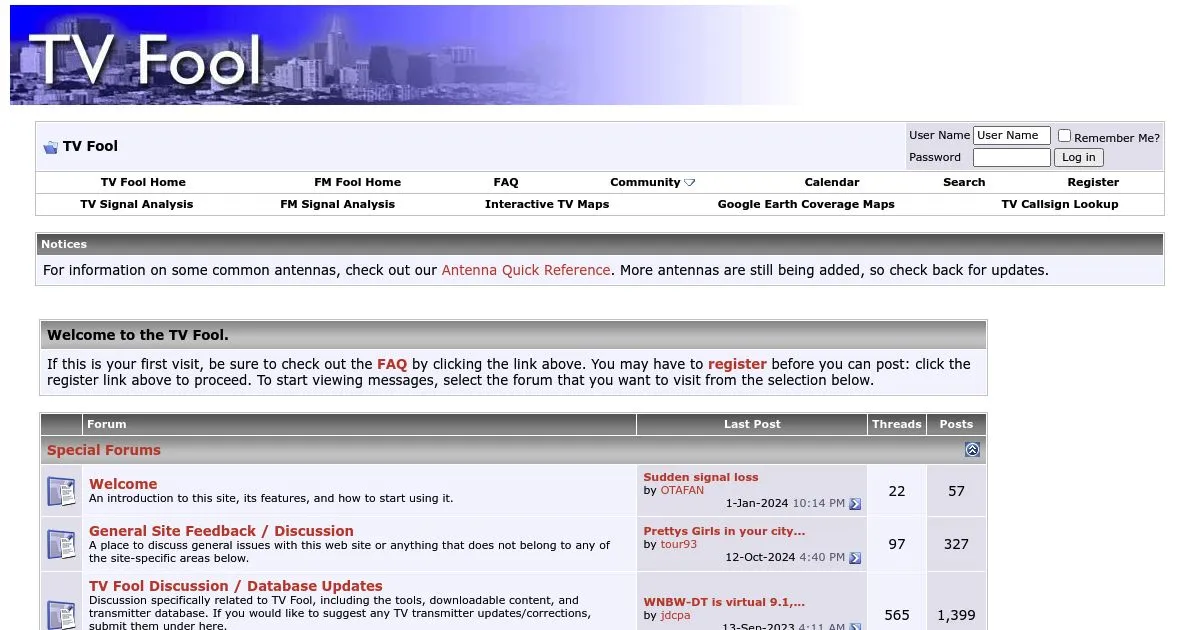The image size is (1200, 630).
Task: Open TV Signal Analysis page
Action: click(137, 204)
